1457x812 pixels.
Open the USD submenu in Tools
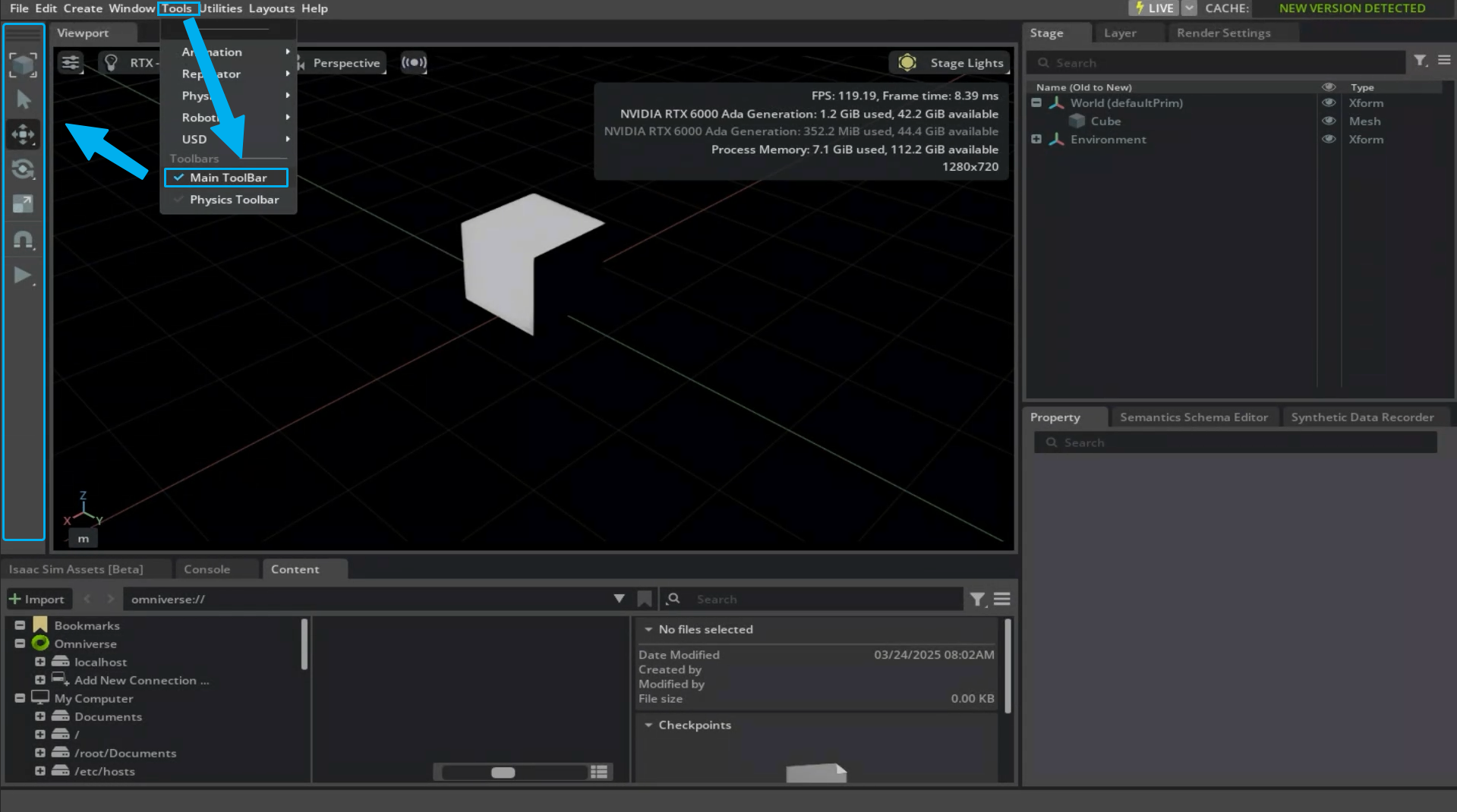[x=228, y=139]
